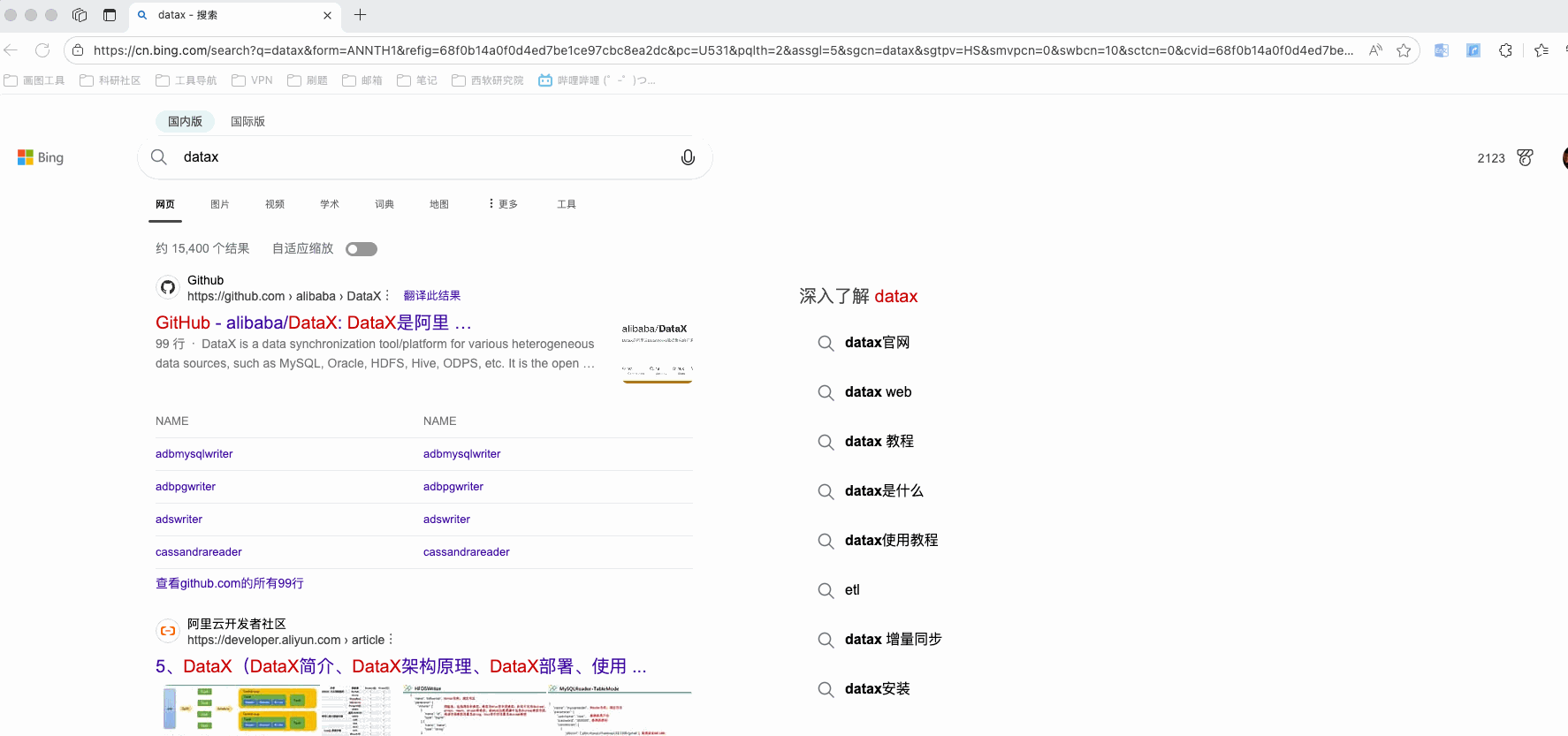Go to the Bing home logo

click(x=41, y=157)
